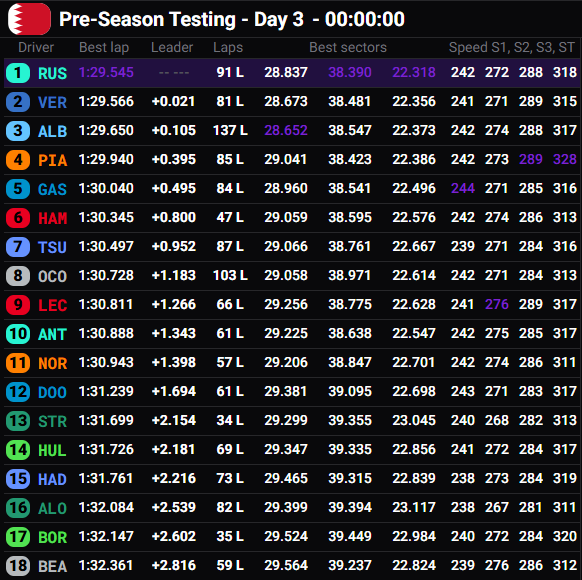Image resolution: width=582 pixels, height=580 pixels.
Task: Click the Bahrain flag icon
Action: [x=29, y=19]
